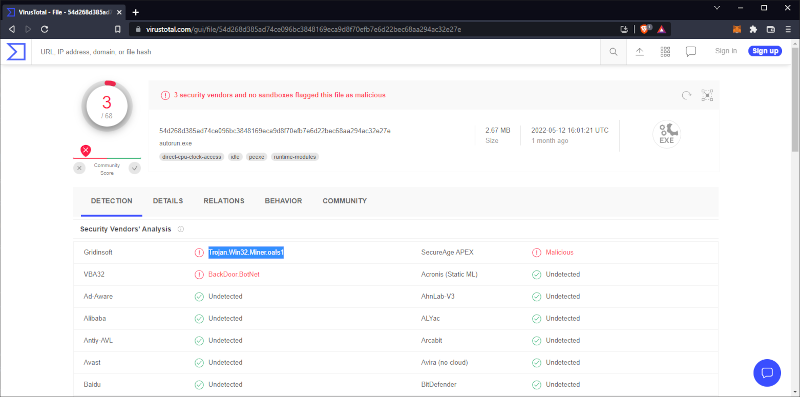
Task: Open the browser tab search chevron
Action: [x=717, y=8]
